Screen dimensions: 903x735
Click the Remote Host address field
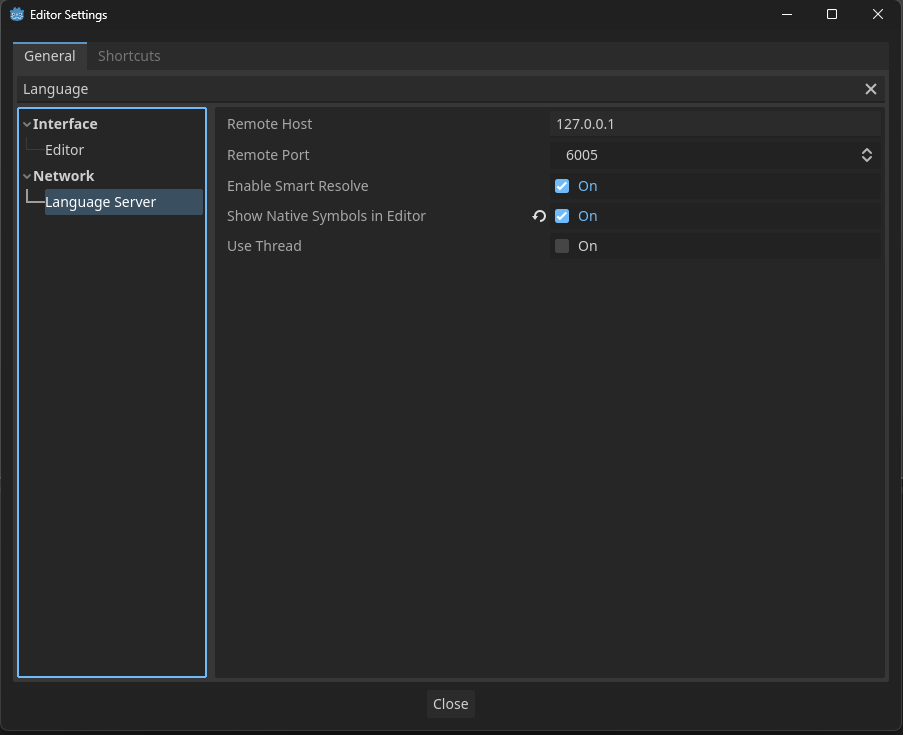(x=714, y=124)
